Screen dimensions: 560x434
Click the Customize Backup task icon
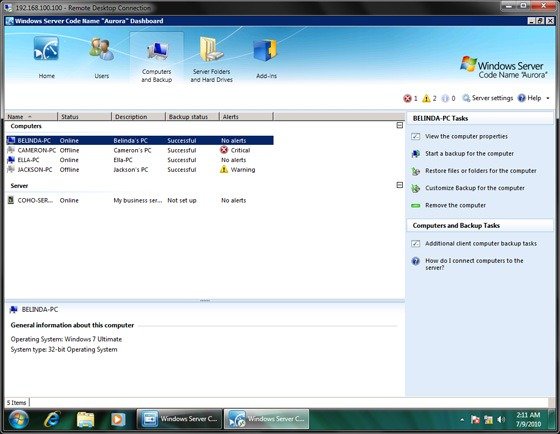[416, 188]
